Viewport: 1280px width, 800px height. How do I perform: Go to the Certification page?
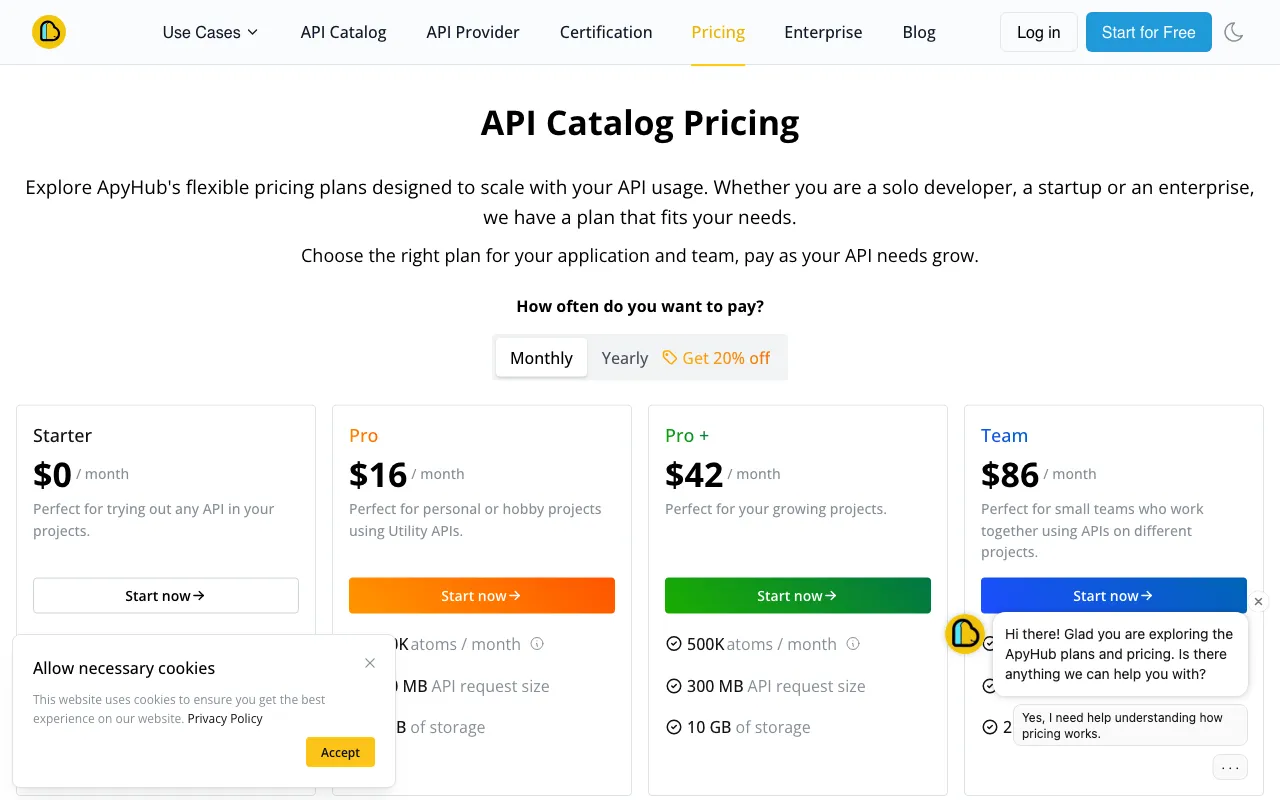(606, 32)
